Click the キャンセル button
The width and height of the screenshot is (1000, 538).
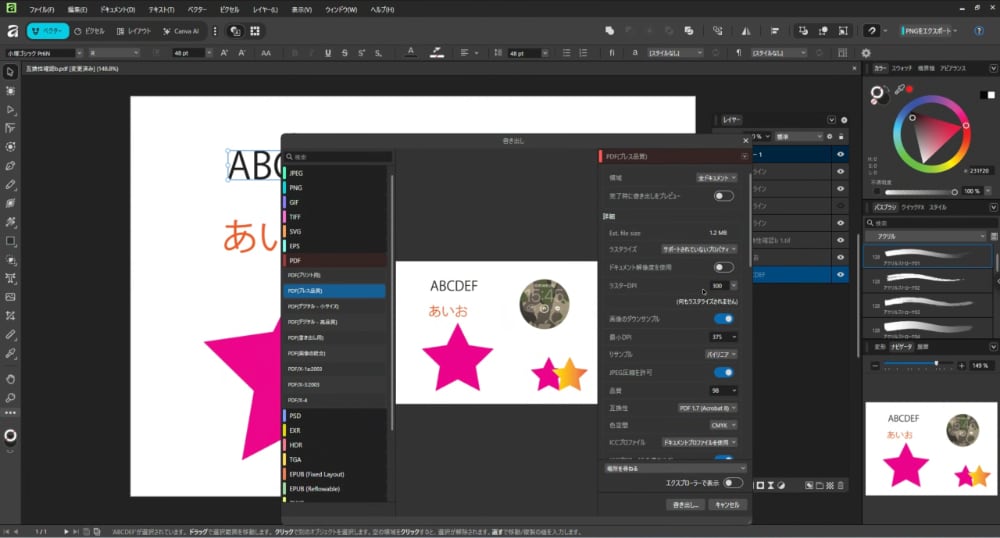727,505
